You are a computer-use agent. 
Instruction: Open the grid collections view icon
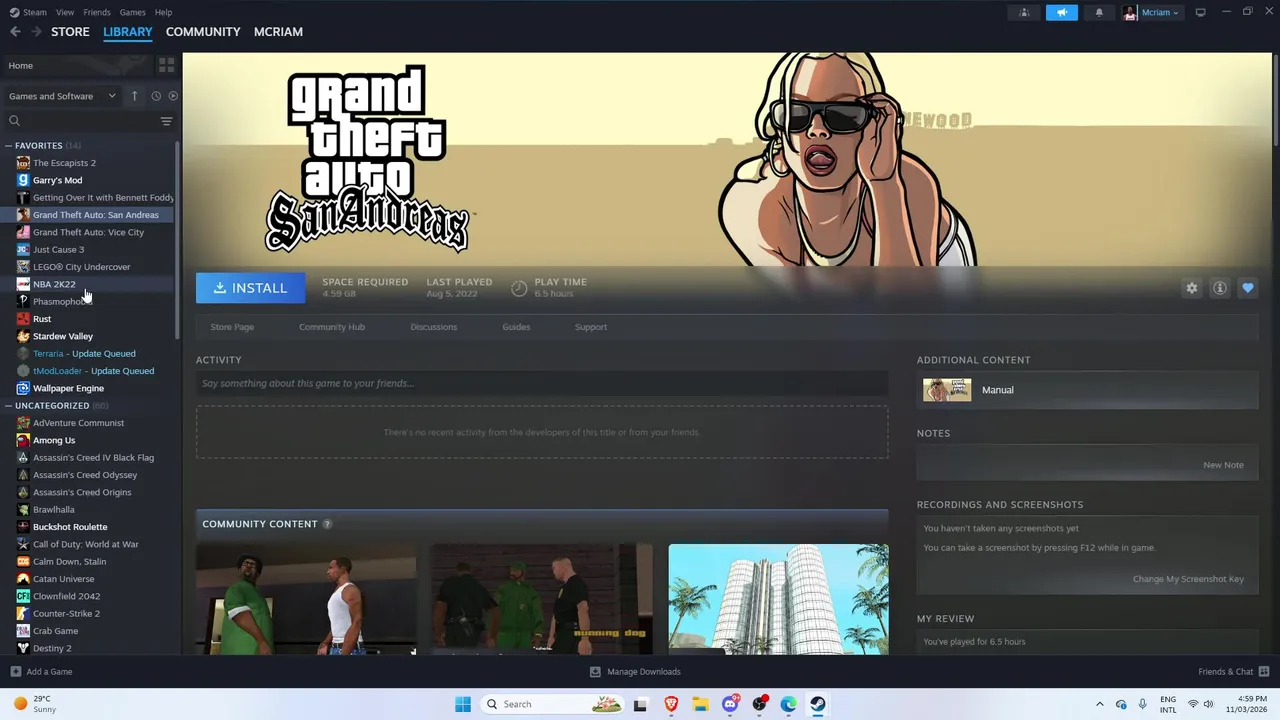(166, 65)
